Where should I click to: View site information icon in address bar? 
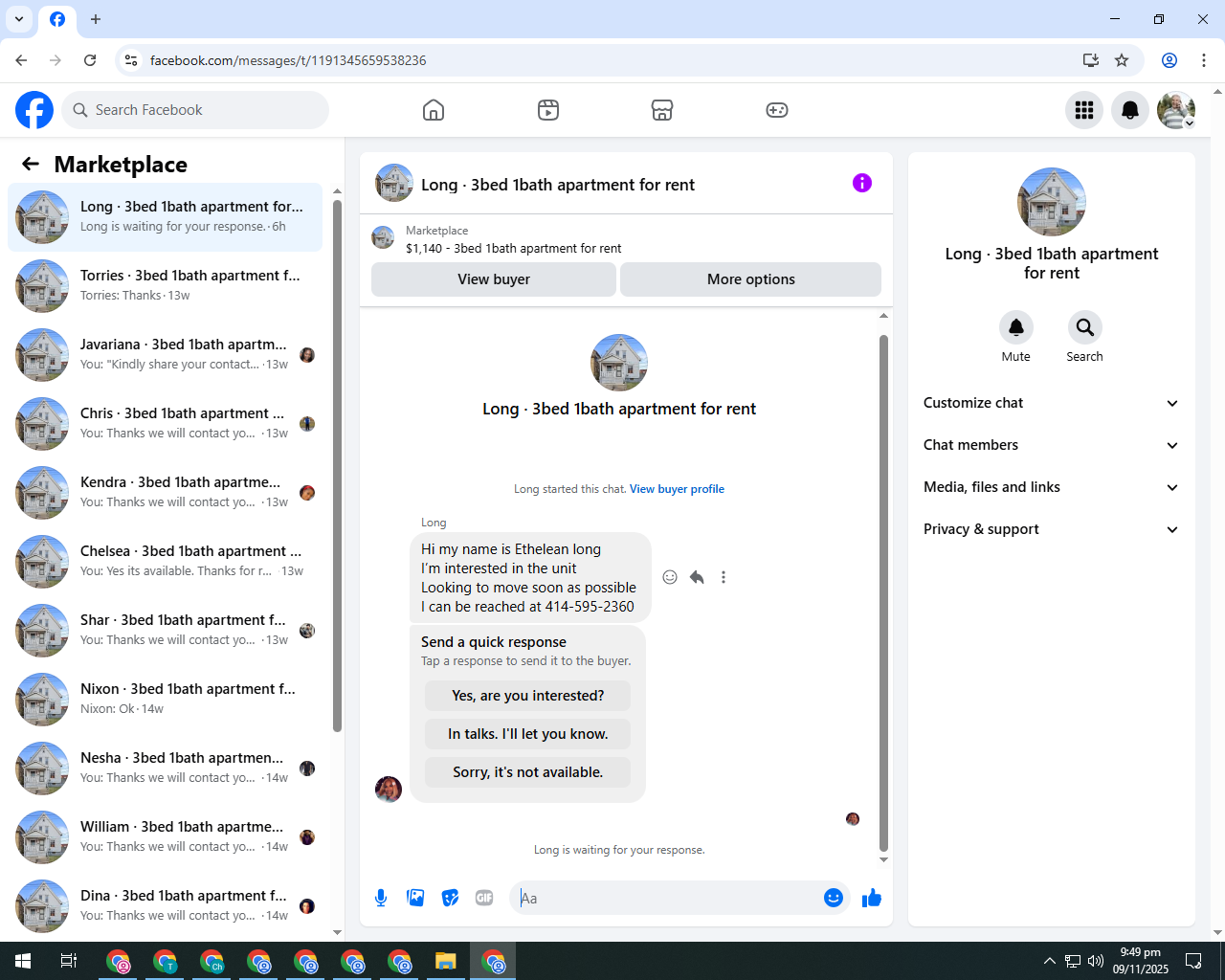pos(131,60)
